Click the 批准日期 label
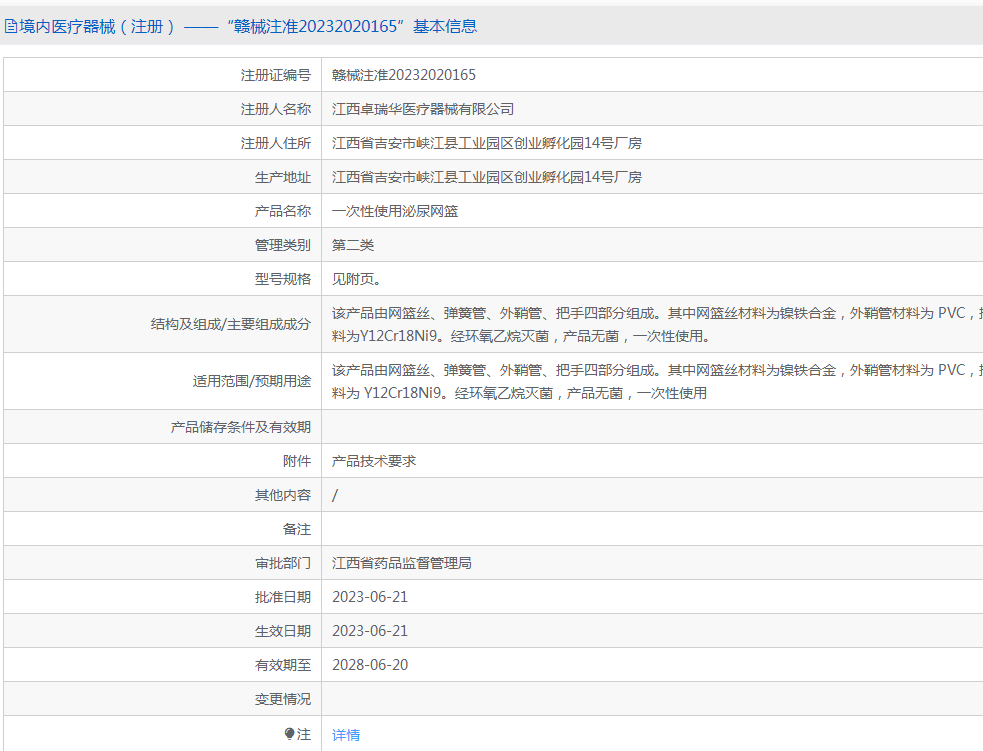The image size is (983, 751). (283, 597)
